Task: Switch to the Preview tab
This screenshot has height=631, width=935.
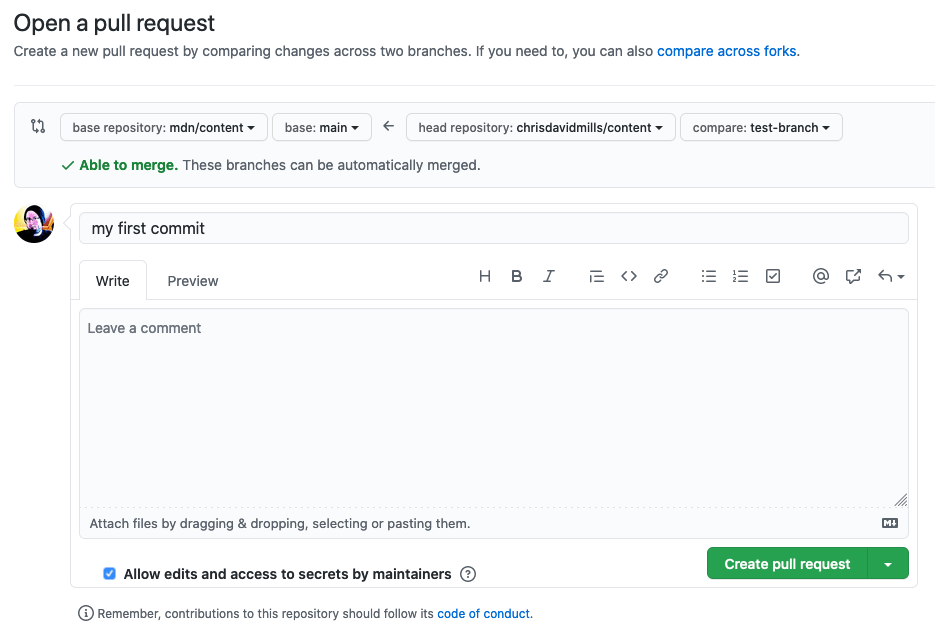Action: [x=193, y=281]
